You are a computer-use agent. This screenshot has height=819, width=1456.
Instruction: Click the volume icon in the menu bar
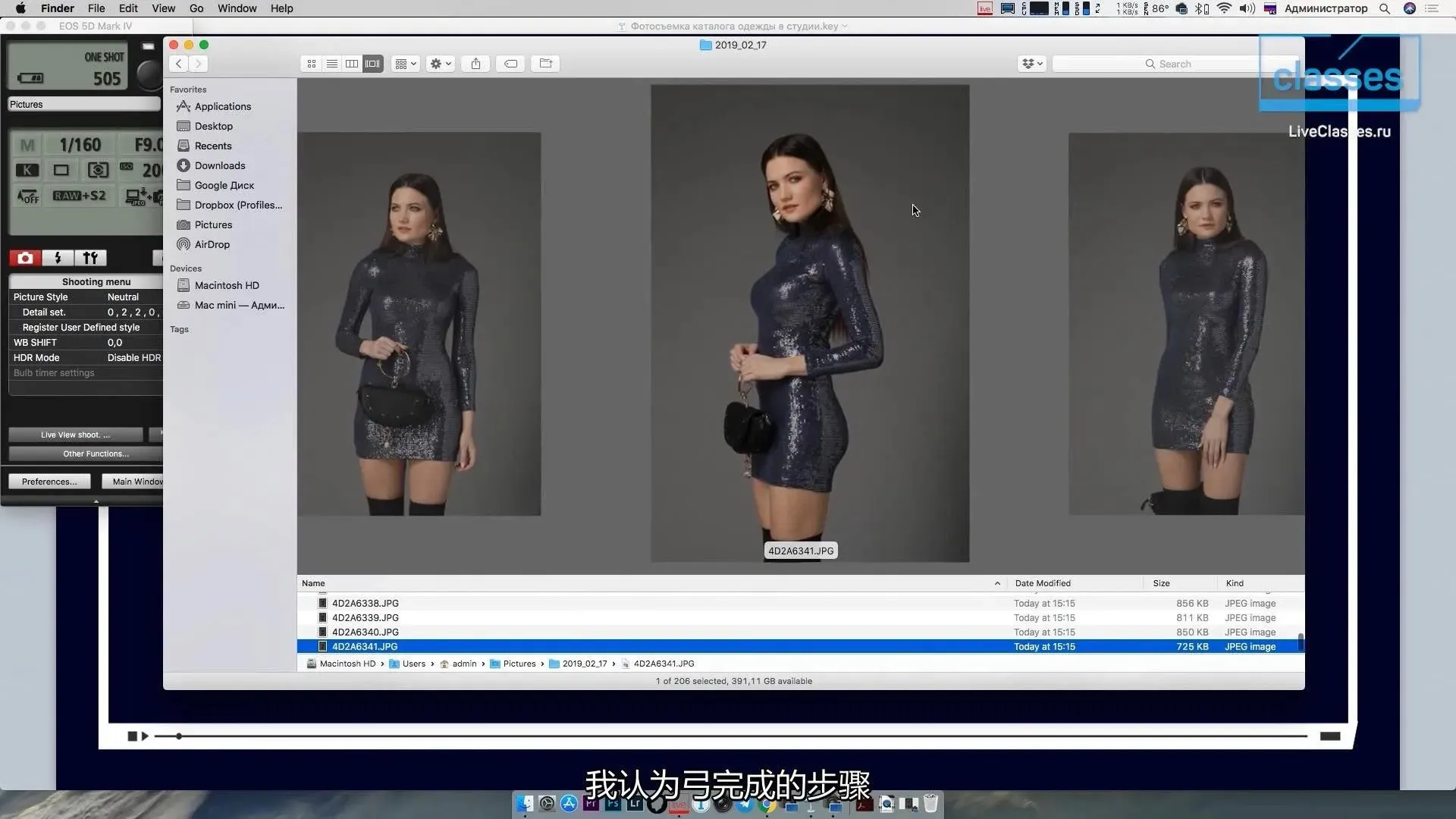[1247, 8]
